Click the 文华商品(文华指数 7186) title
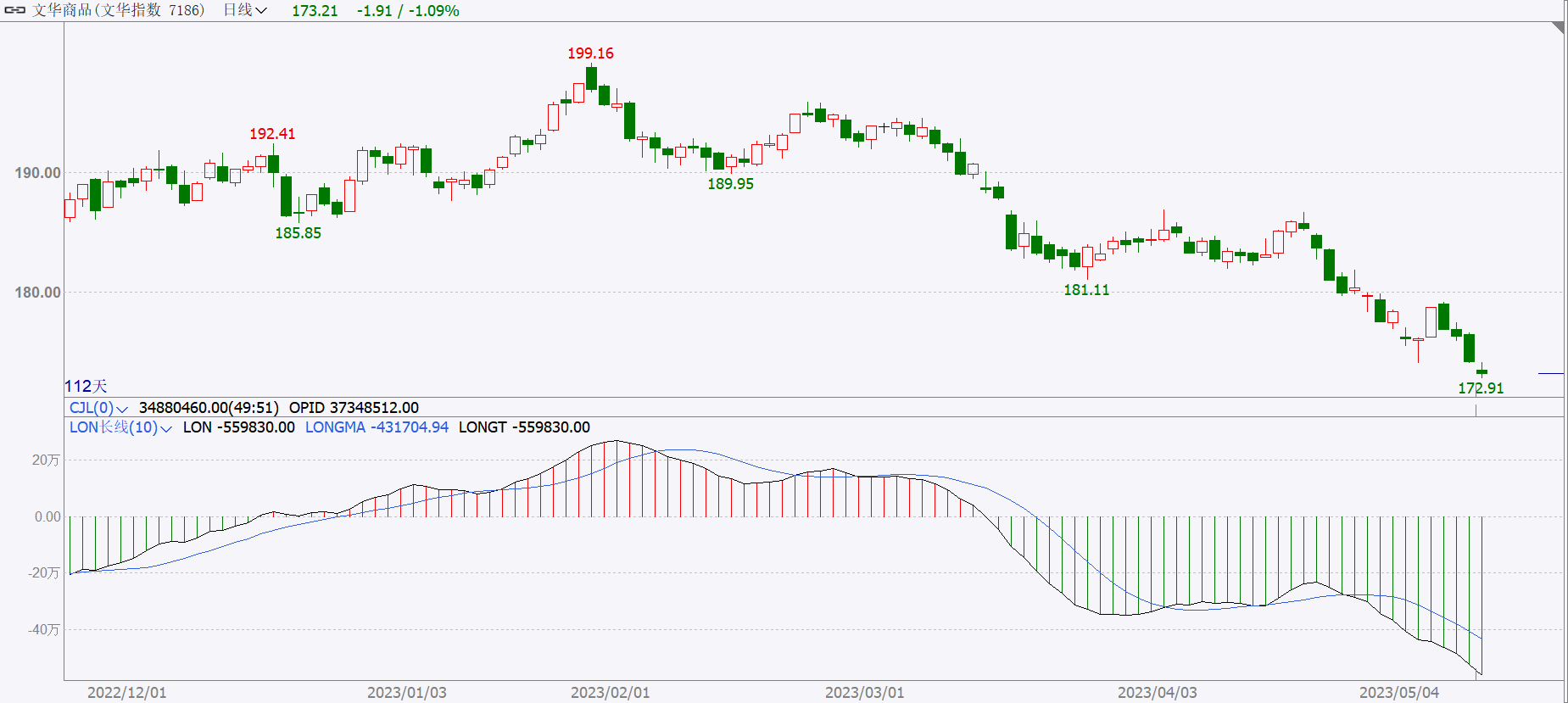 click(x=119, y=10)
